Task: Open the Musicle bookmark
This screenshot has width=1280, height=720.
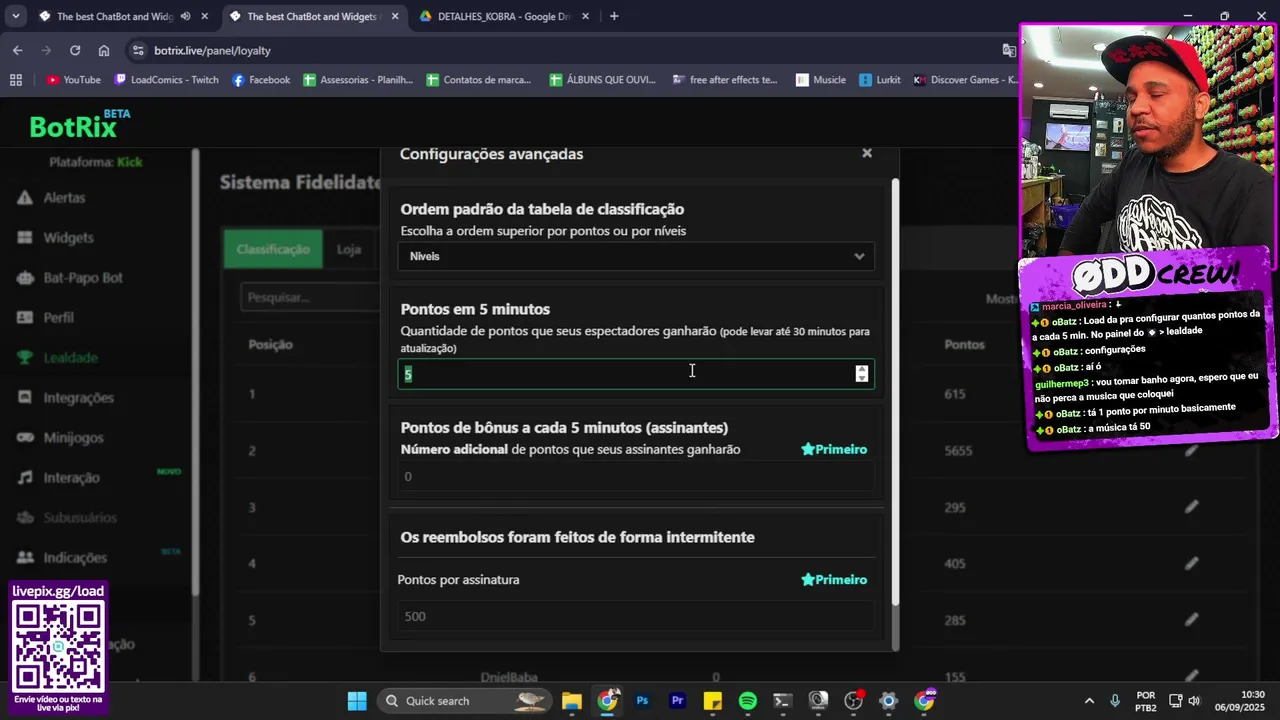Action: click(821, 80)
